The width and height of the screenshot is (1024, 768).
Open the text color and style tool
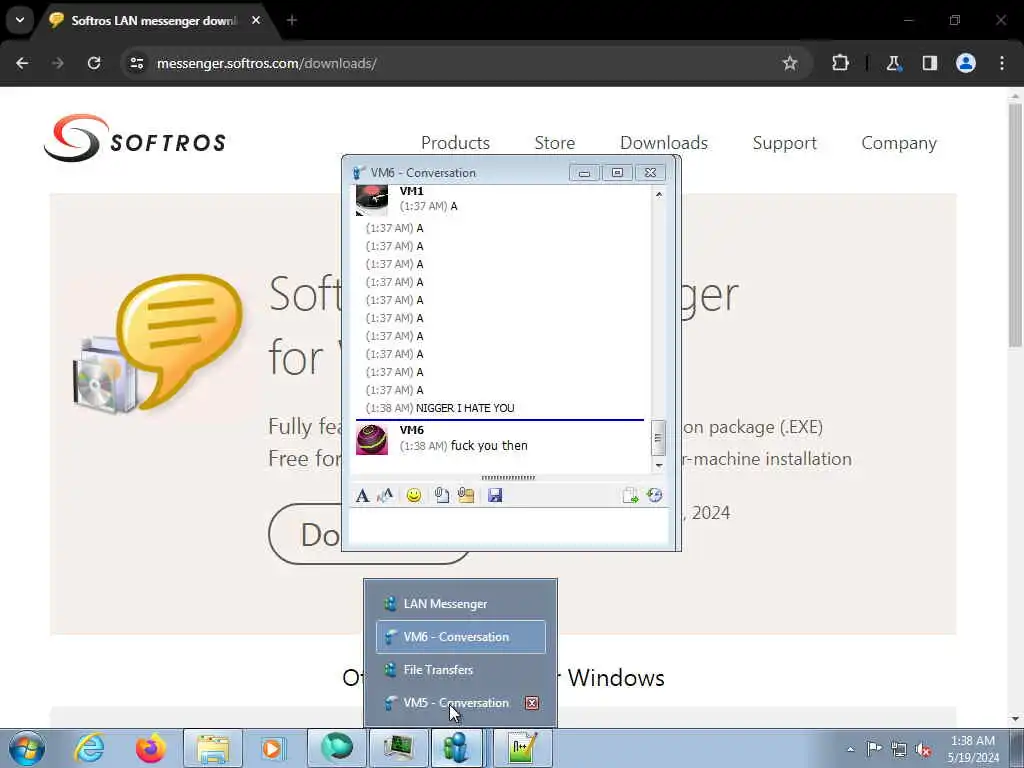[385, 496]
